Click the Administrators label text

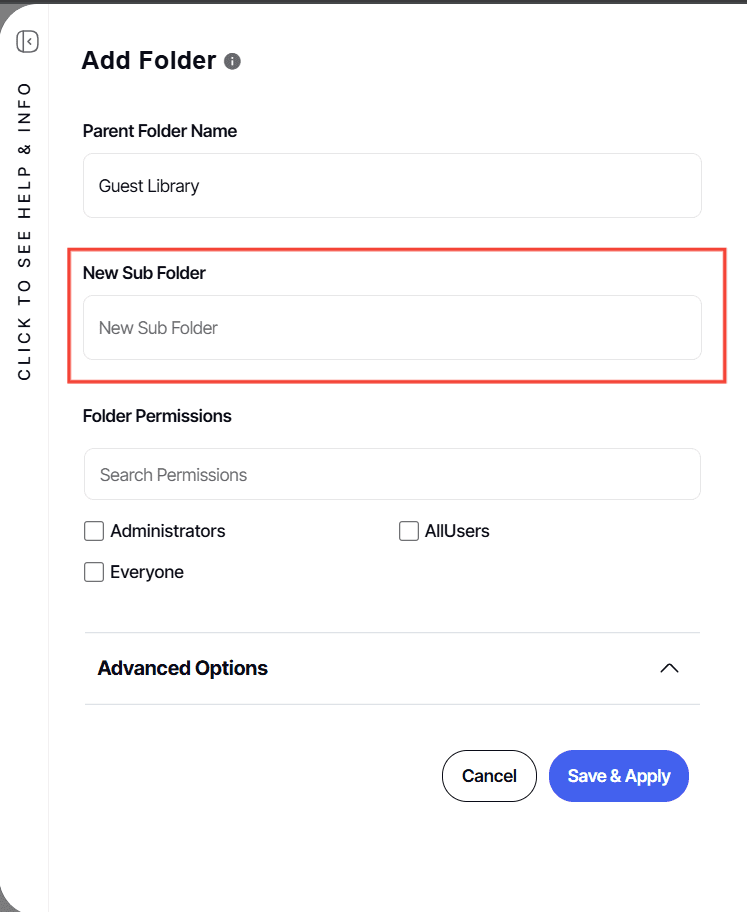click(168, 531)
